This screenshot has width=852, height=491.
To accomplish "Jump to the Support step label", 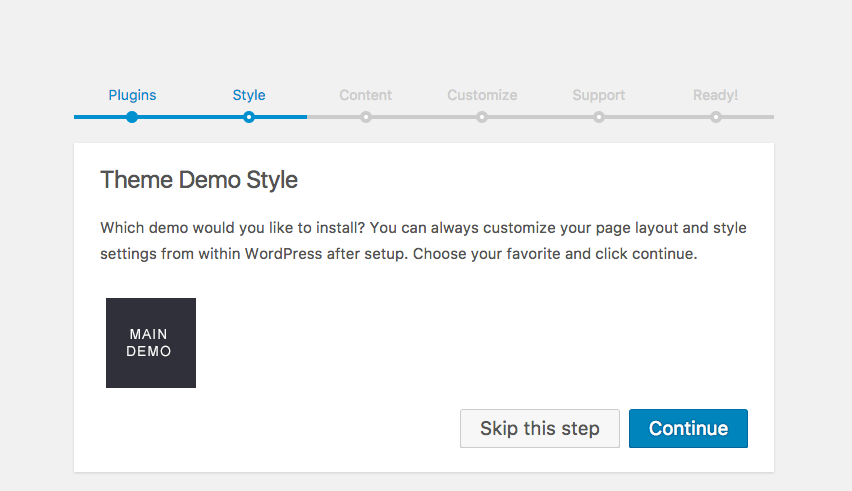I will pyautogui.click(x=598, y=95).
